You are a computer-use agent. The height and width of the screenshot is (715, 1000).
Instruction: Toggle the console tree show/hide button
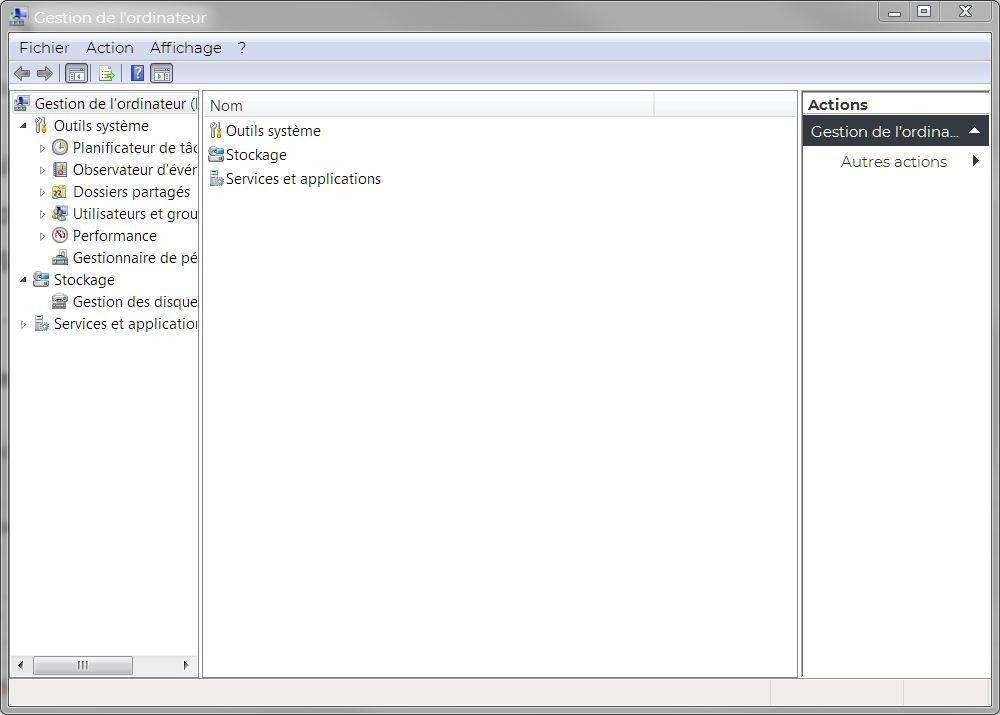pos(76,73)
